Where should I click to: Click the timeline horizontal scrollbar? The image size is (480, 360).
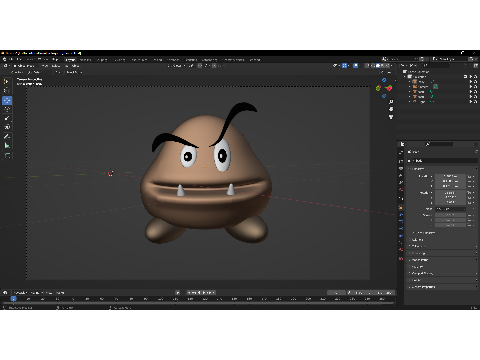(x=198, y=303)
